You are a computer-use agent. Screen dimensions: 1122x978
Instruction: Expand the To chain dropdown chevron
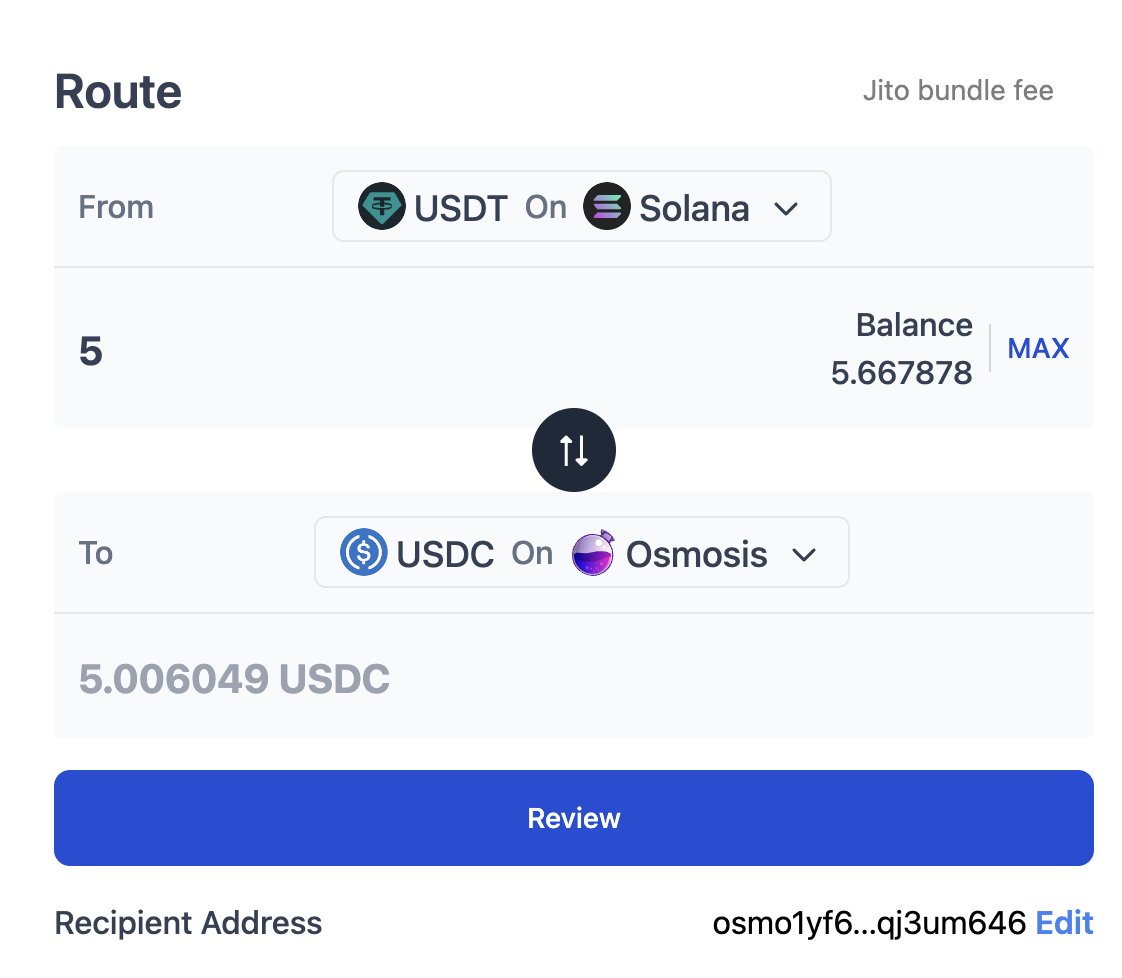coord(804,554)
